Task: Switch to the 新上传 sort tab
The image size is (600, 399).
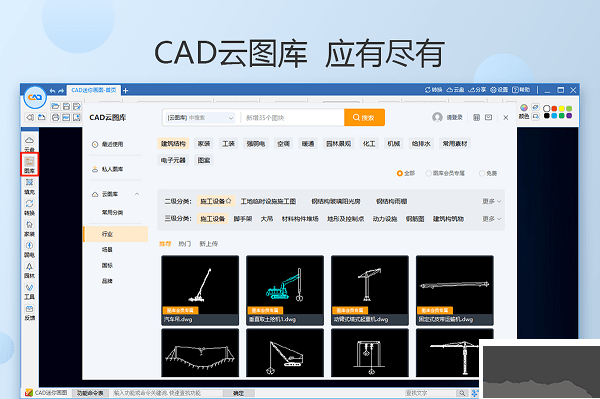Action: (208, 244)
